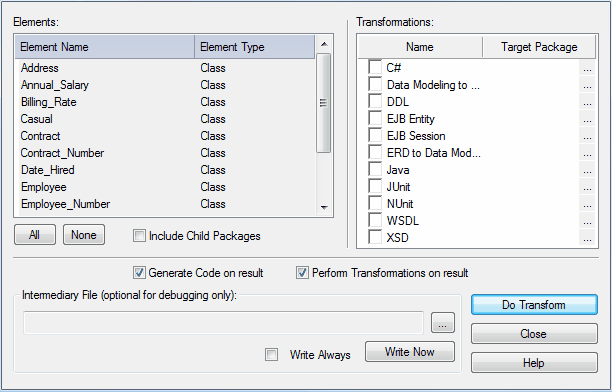Enable the Write Always checkbox
The image size is (612, 392).
(271, 355)
